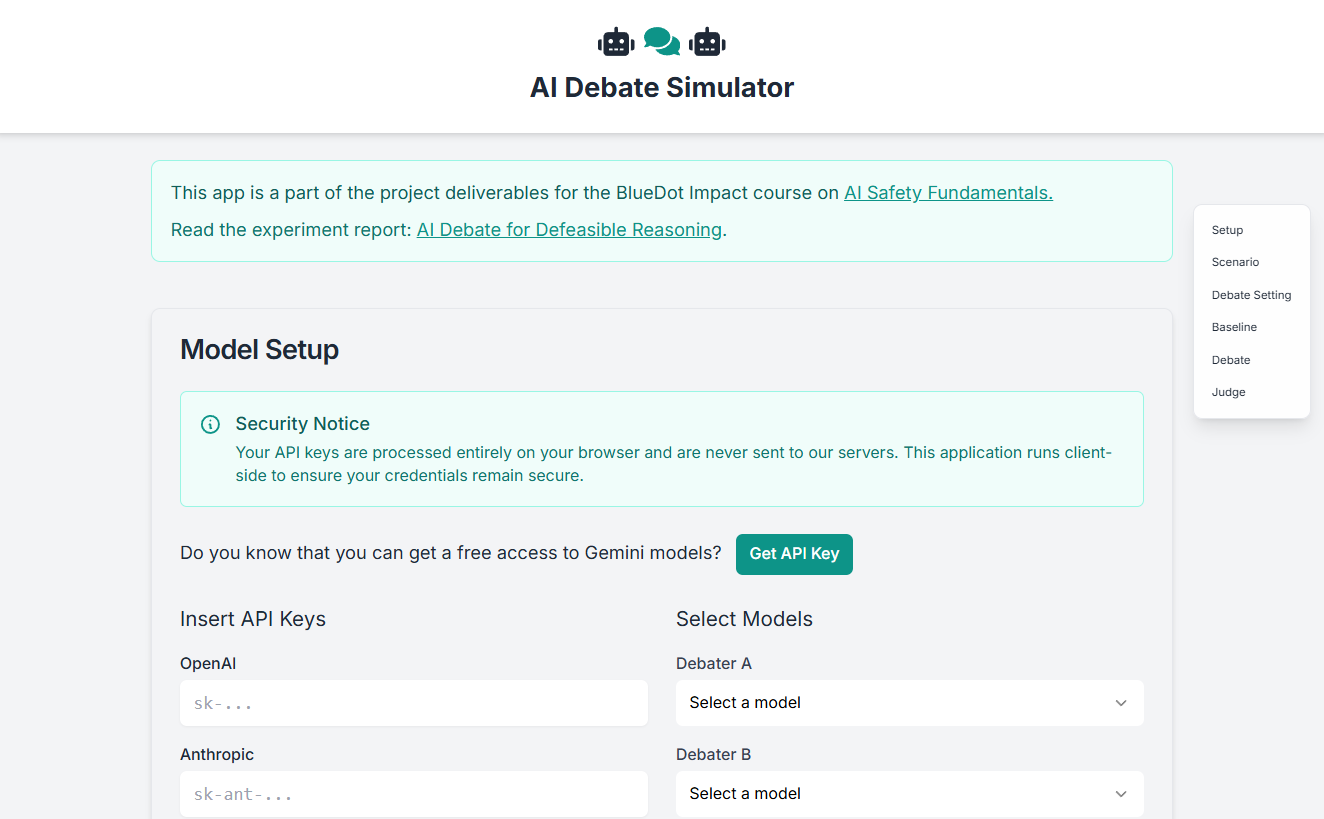
Task: Select Debate Setting in the side navigation
Action: coord(1251,295)
